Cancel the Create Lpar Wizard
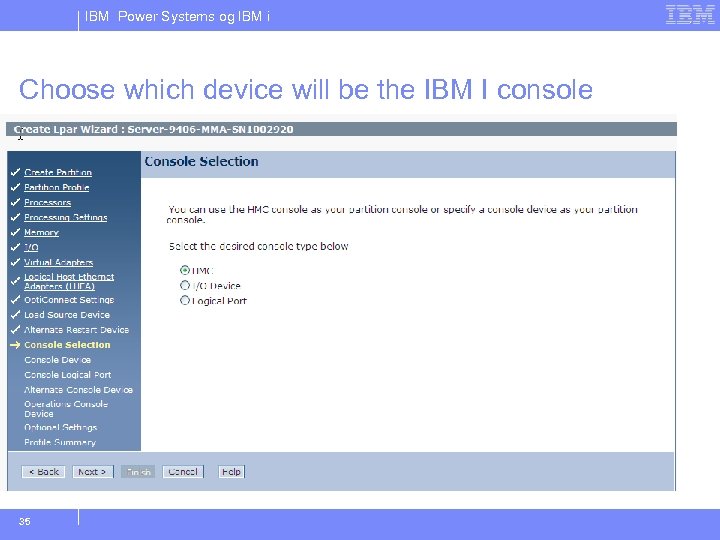Screen dimensions: 720x540 183,472
